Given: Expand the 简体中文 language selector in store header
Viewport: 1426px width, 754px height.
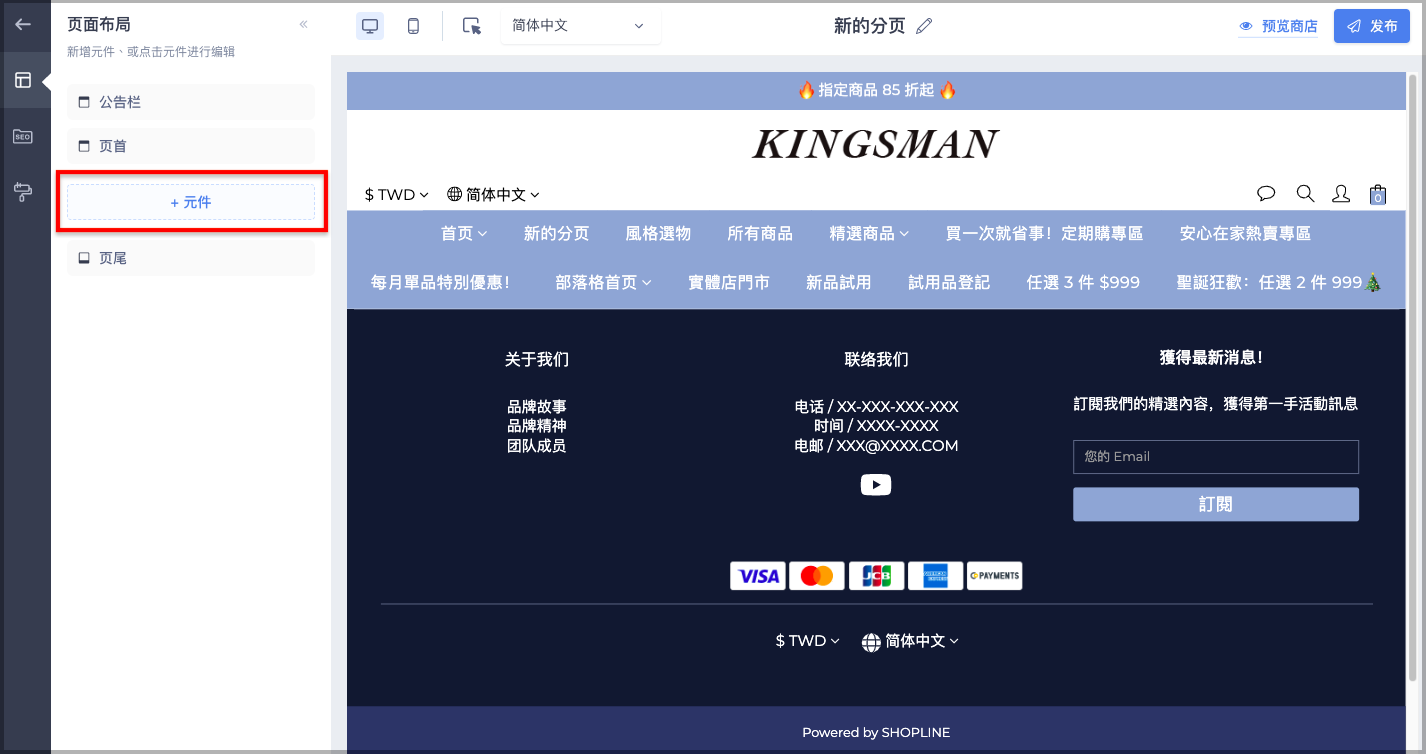Looking at the screenshot, I should pos(494,195).
